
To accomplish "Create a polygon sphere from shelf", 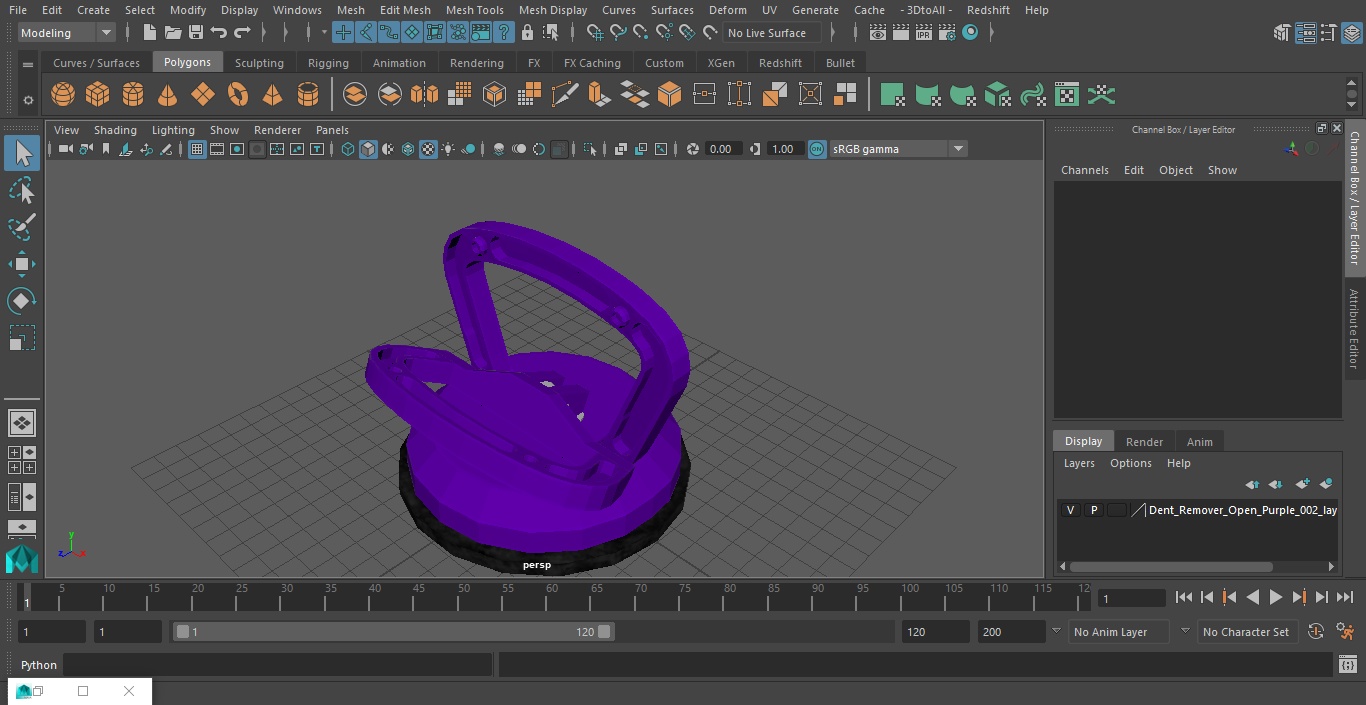I will click(x=63, y=95).
